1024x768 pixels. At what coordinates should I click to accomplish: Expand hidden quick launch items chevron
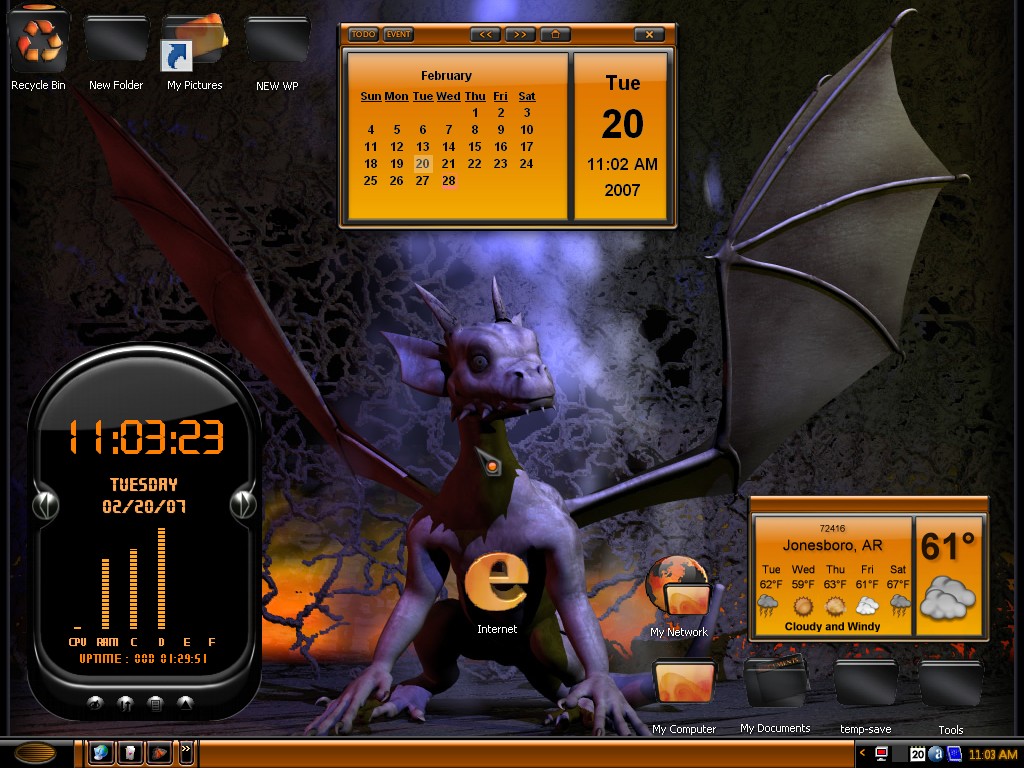185,749
